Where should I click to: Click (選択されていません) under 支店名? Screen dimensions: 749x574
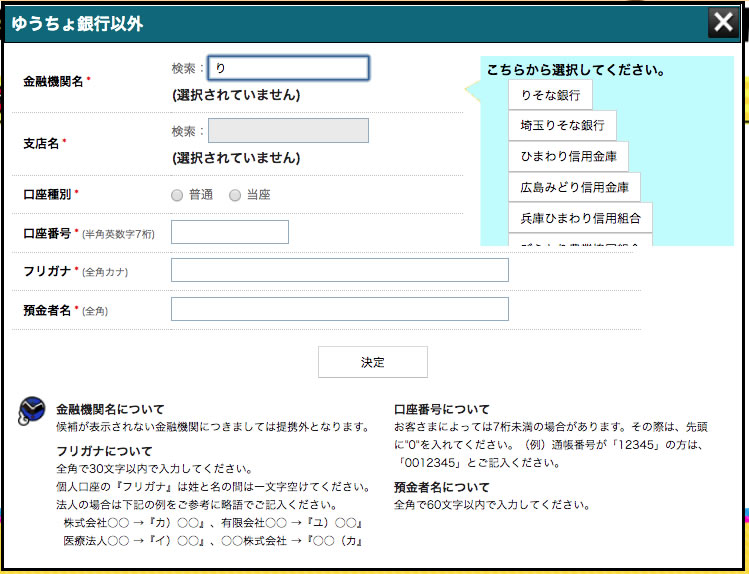(x=236, y=158)
